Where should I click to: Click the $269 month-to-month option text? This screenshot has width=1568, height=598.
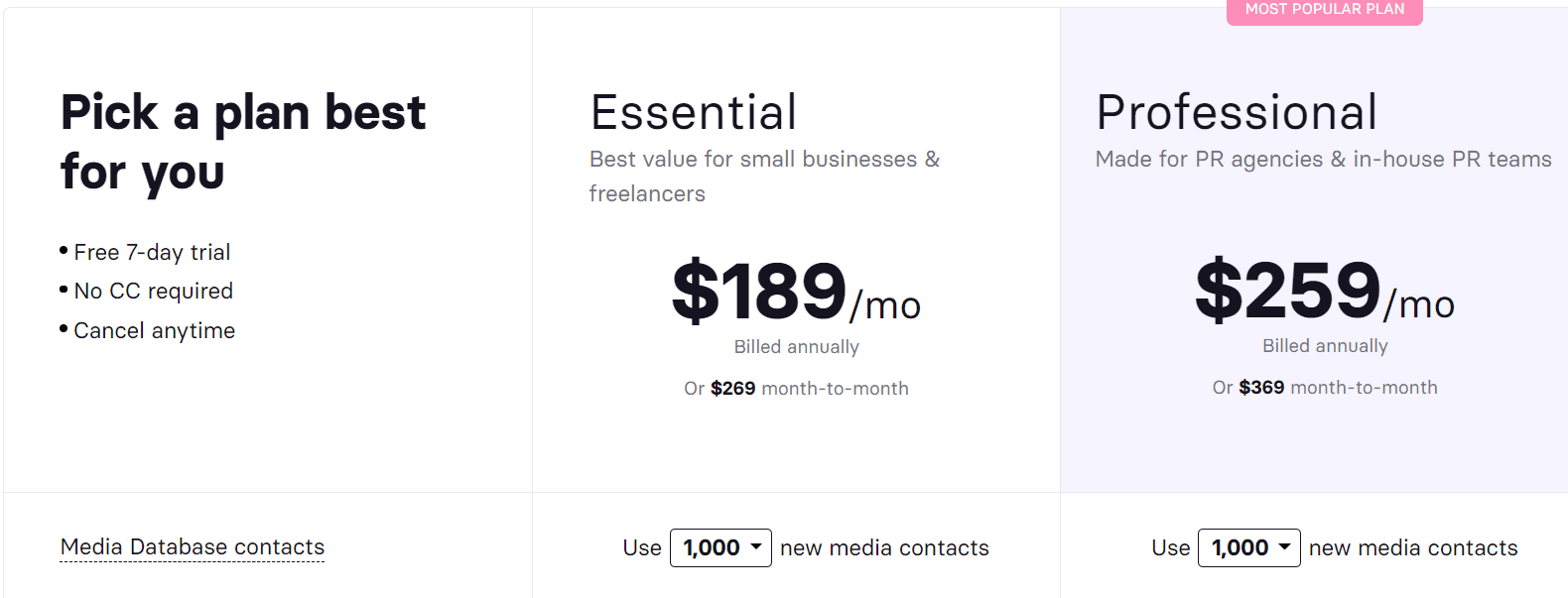point(796,389)
